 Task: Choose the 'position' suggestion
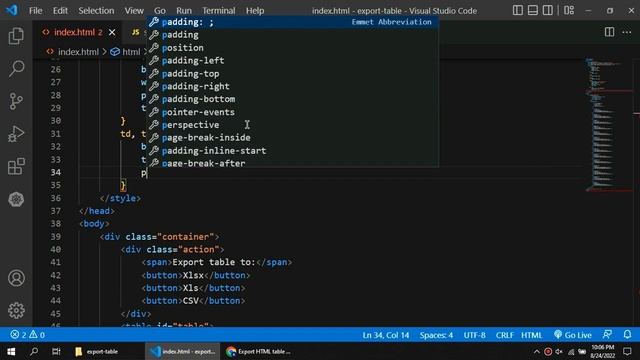[x=292, y=48]
